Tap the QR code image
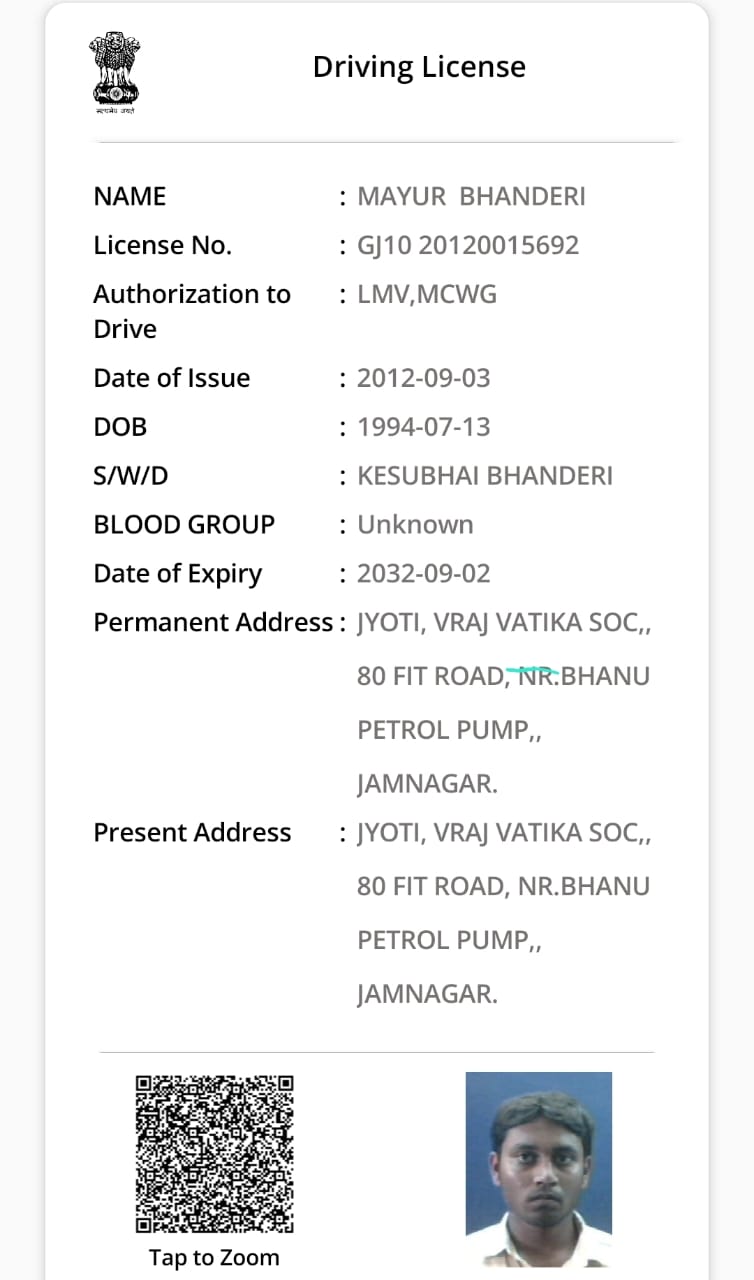This screenshot has width=754, height=1280. click(215, 1152)
